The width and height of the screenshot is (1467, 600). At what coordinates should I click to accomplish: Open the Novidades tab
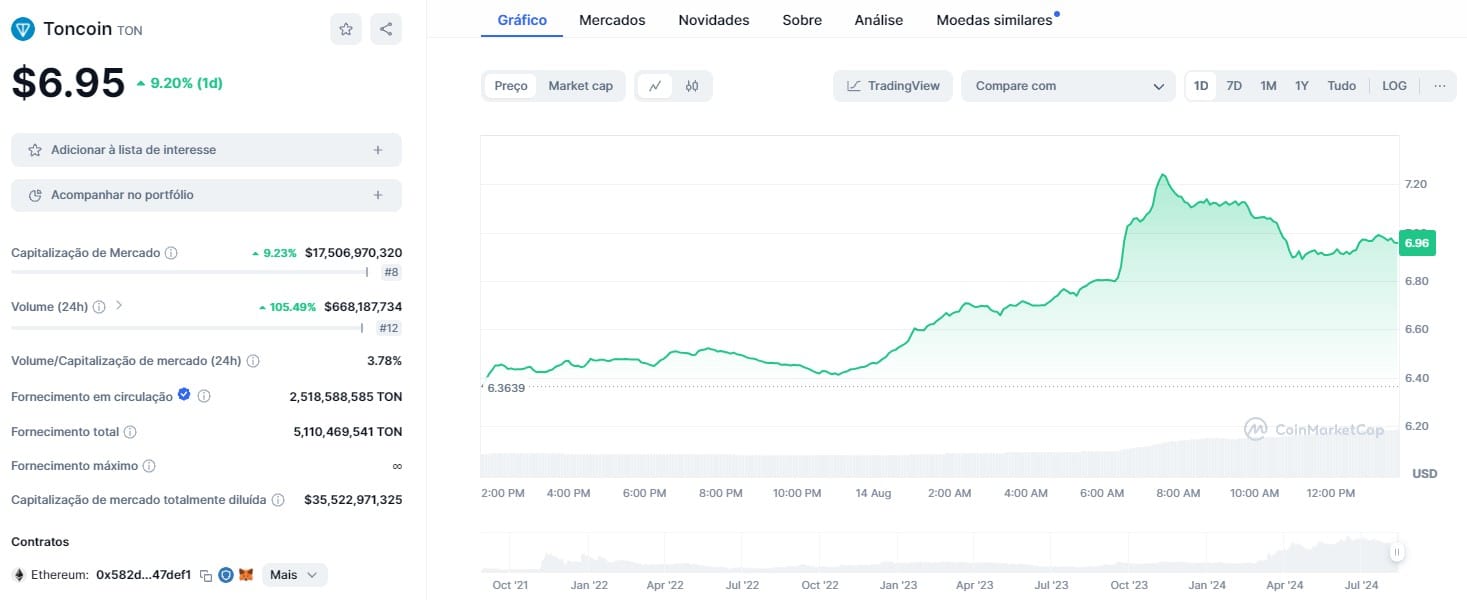(x=714, y=20)
